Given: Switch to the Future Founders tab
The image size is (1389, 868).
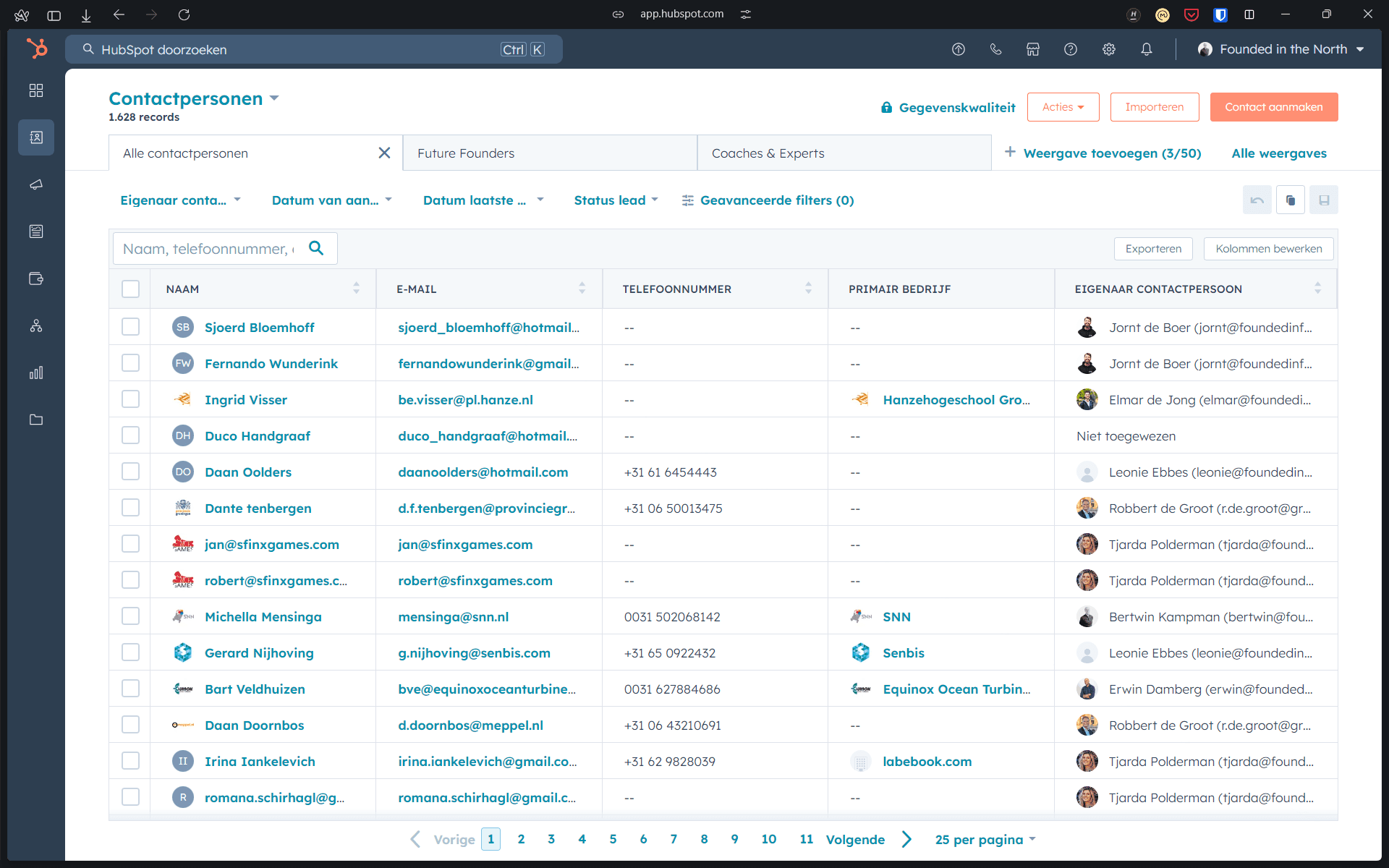Looking at the screenshot, I should (549, 153).
